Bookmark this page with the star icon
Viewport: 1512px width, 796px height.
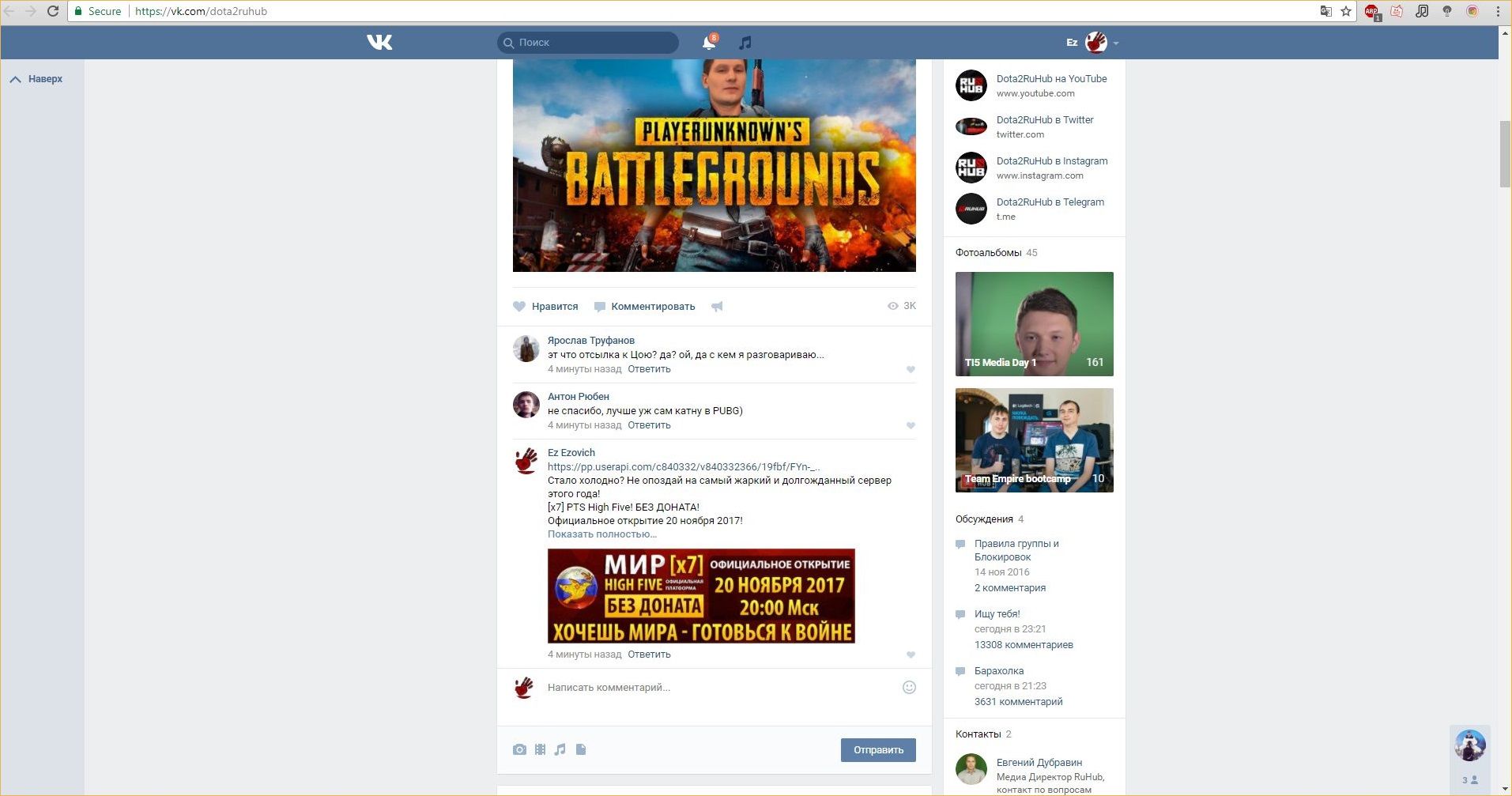click(1346, 11)
